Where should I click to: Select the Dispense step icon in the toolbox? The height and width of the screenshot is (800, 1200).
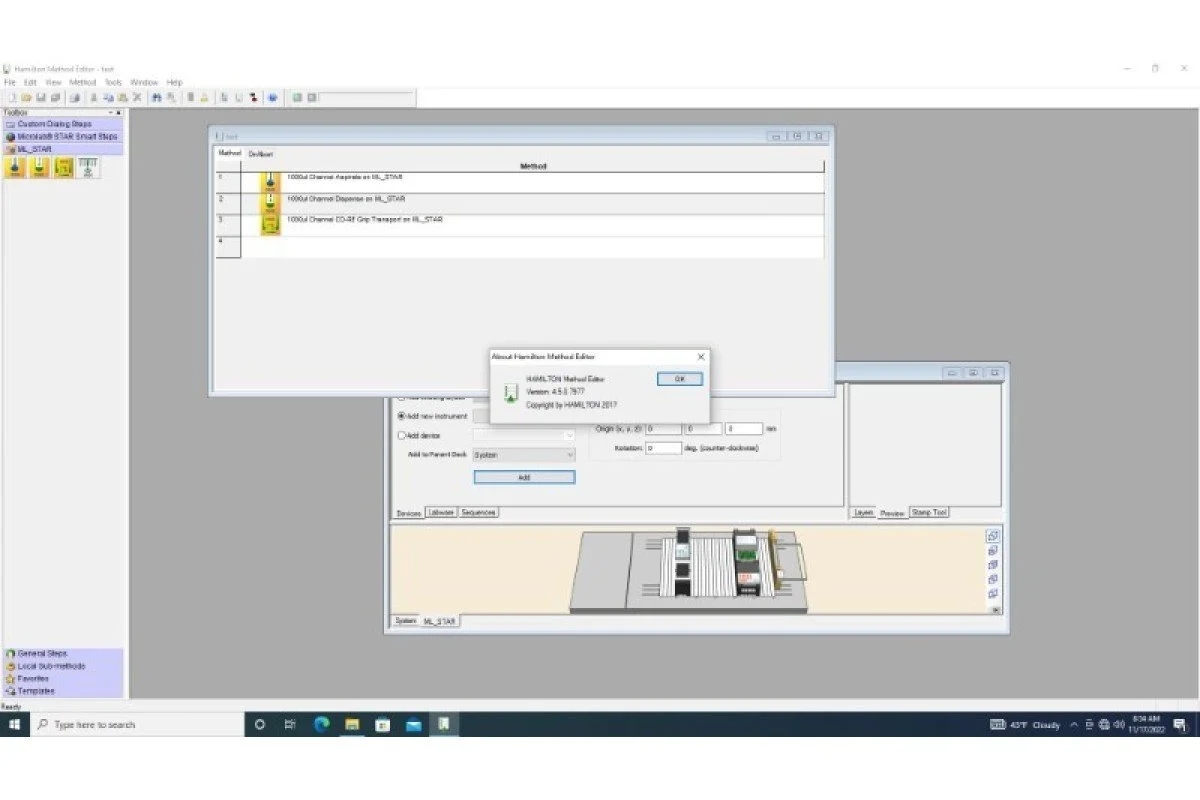click(40, 168)
